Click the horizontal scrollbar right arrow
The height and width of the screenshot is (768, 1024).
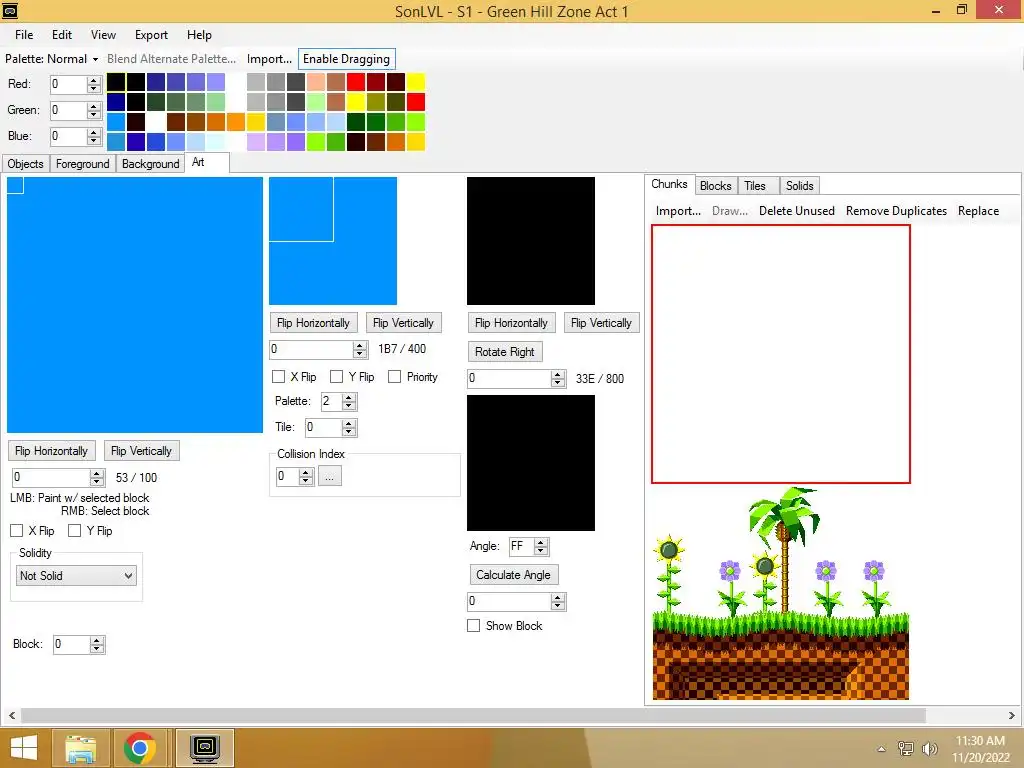pos(1012,715)
